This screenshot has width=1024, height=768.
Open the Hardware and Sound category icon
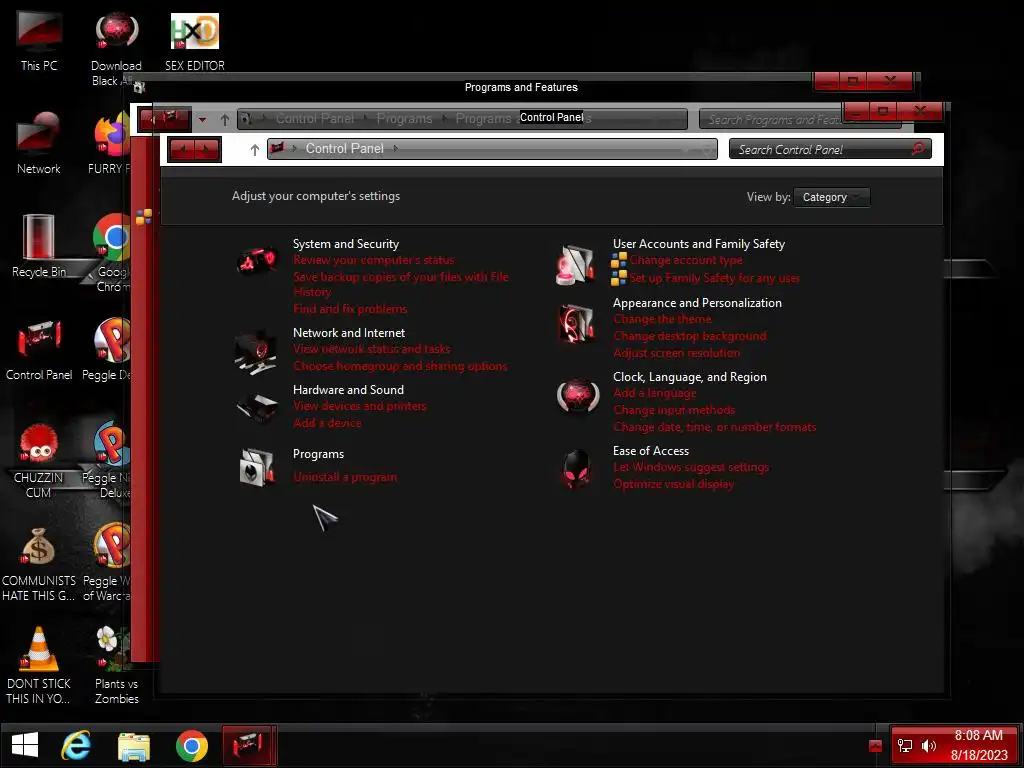(257, 407)
